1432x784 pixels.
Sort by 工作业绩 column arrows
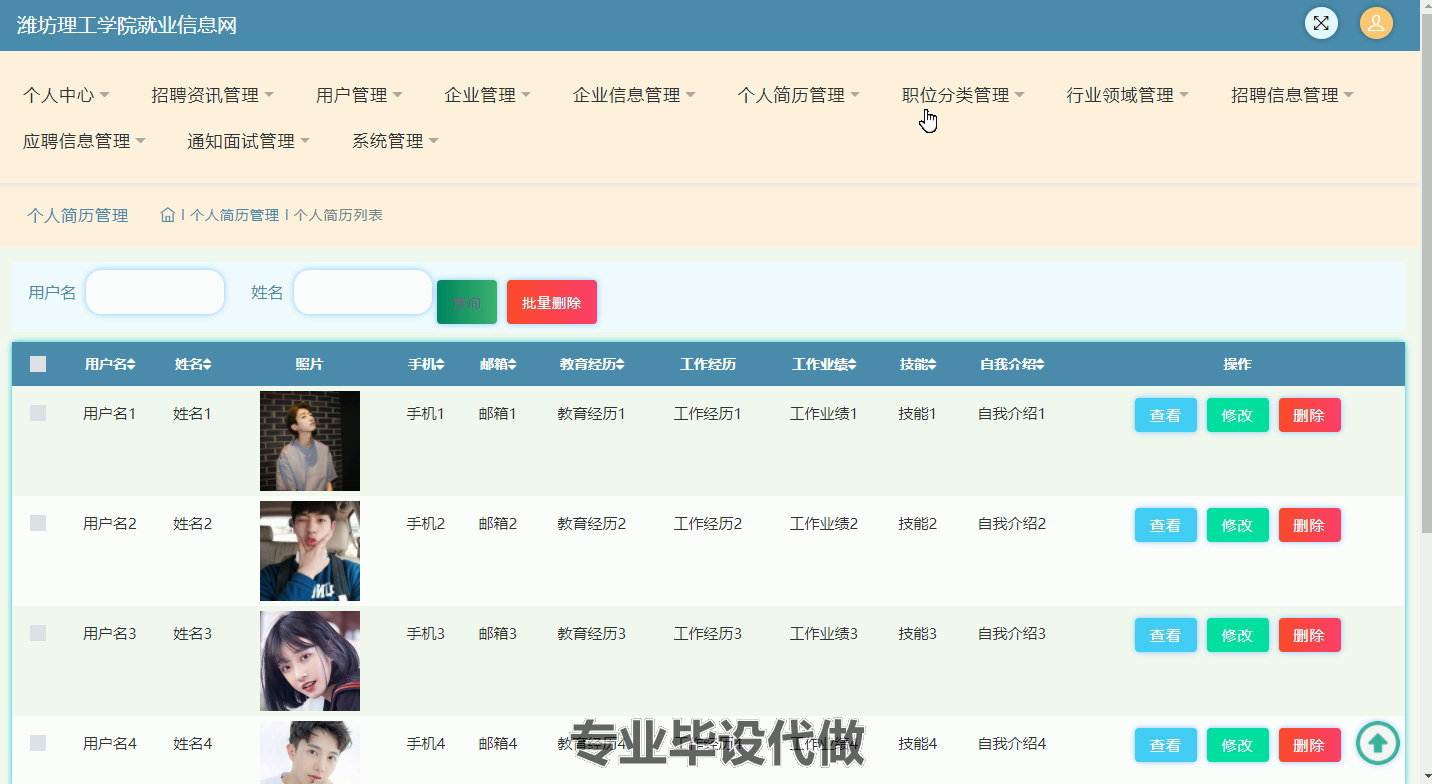[x=852, y=365]
